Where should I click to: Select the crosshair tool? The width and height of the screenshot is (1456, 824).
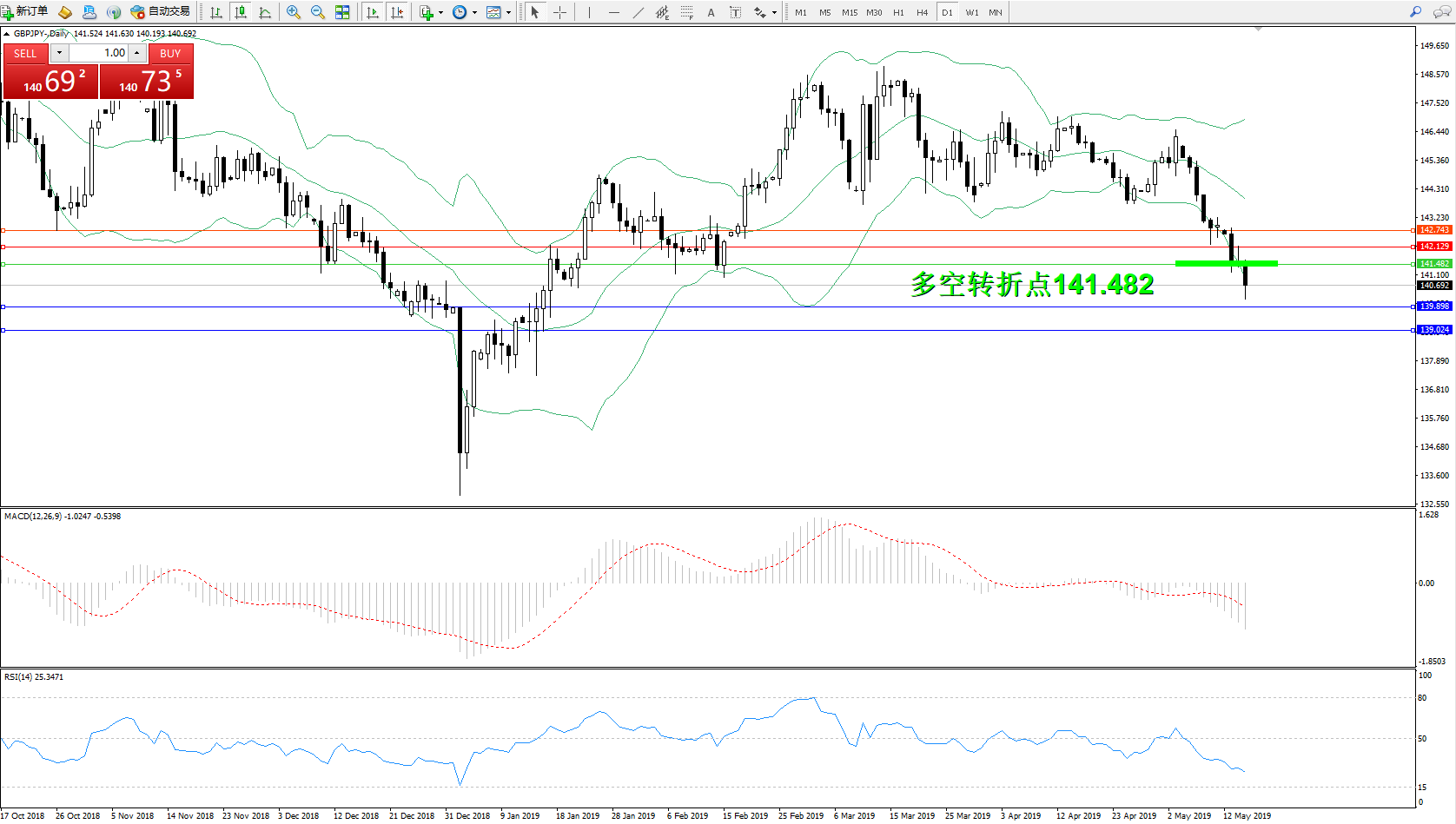[560, 12]
